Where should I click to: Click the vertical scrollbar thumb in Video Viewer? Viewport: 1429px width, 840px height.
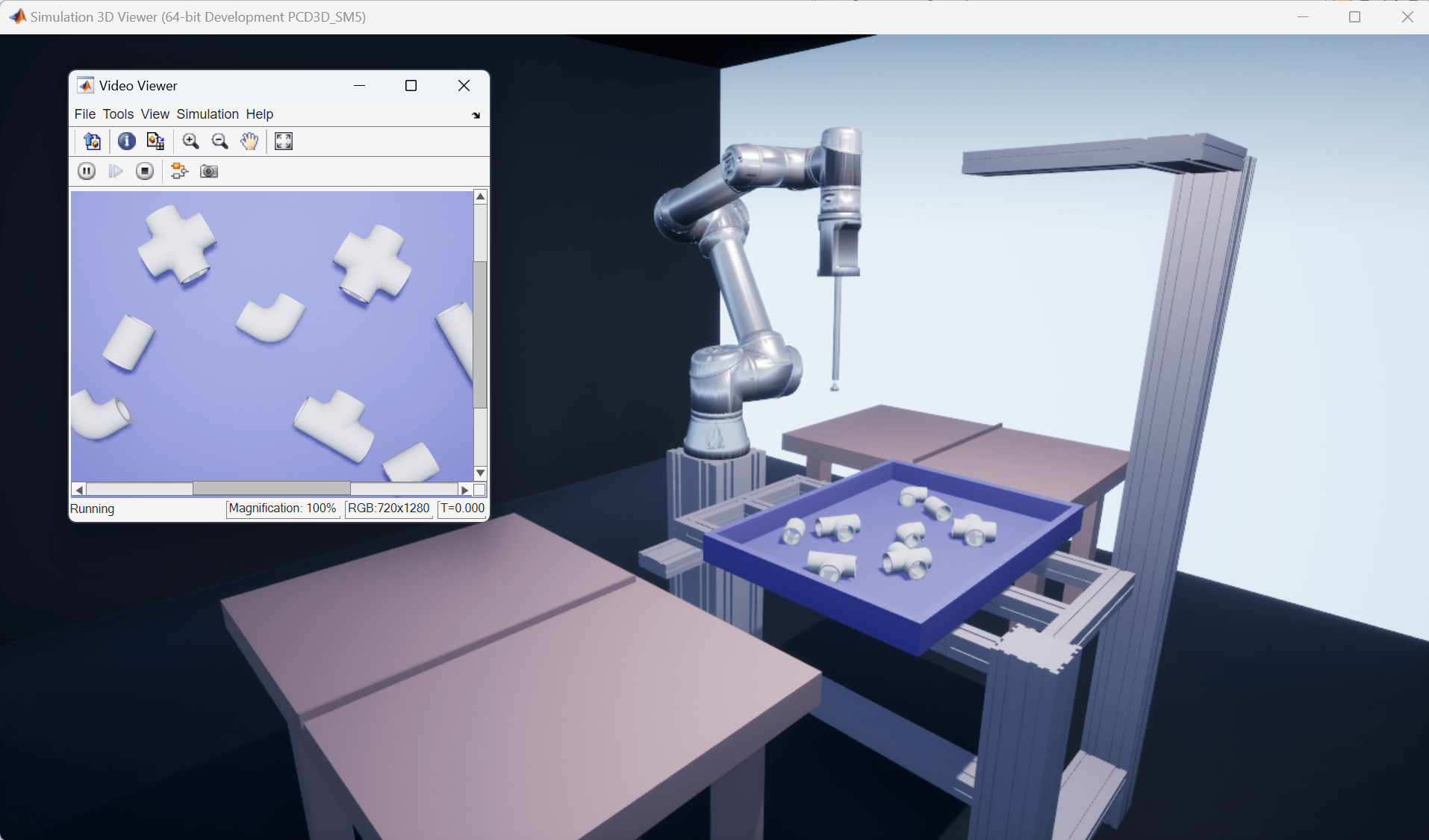pyautogui.click(x=481, y=335)
